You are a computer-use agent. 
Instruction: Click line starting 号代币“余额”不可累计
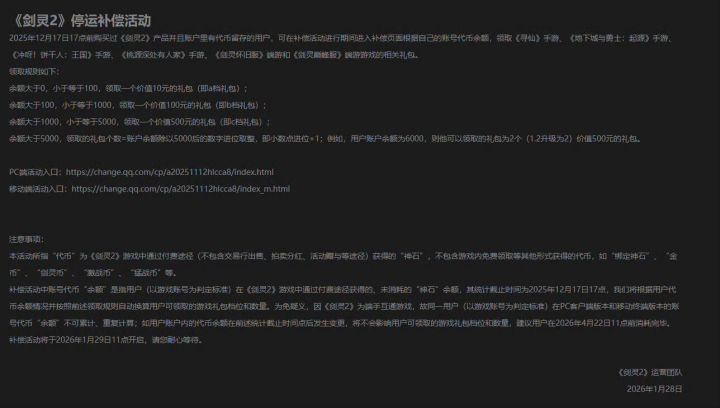pos(341,323)
